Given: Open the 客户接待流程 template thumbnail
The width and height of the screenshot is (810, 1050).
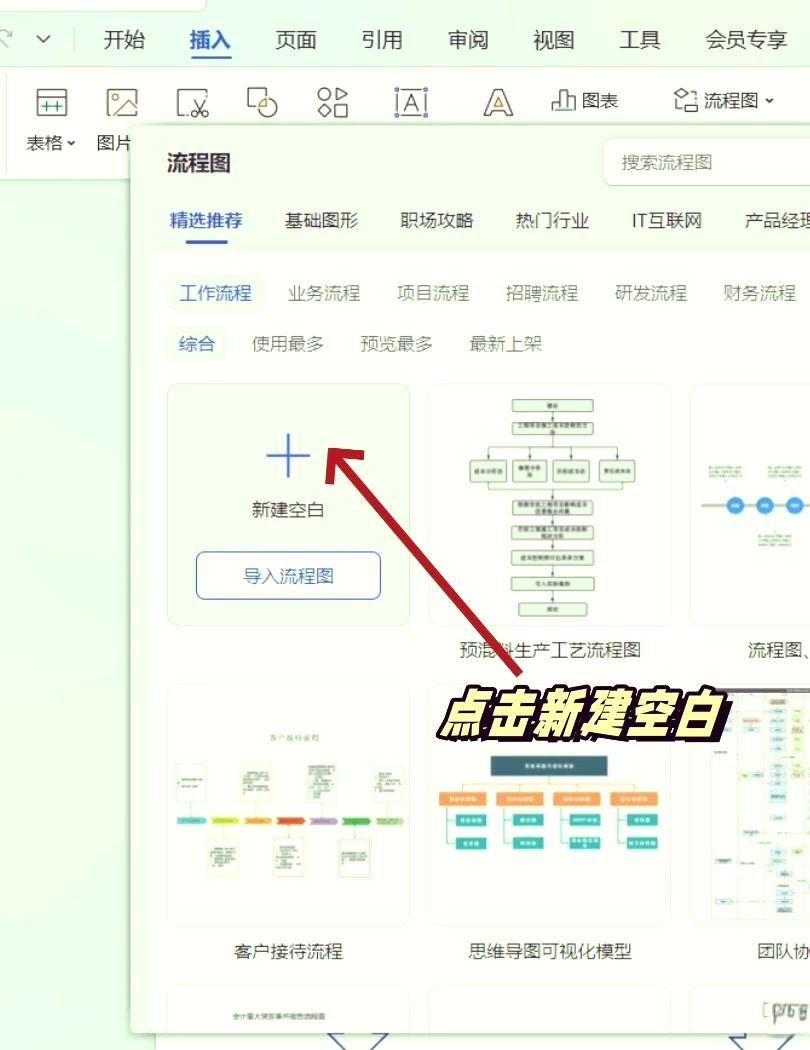Looking at the screenshot, I should tap(289, 805).
